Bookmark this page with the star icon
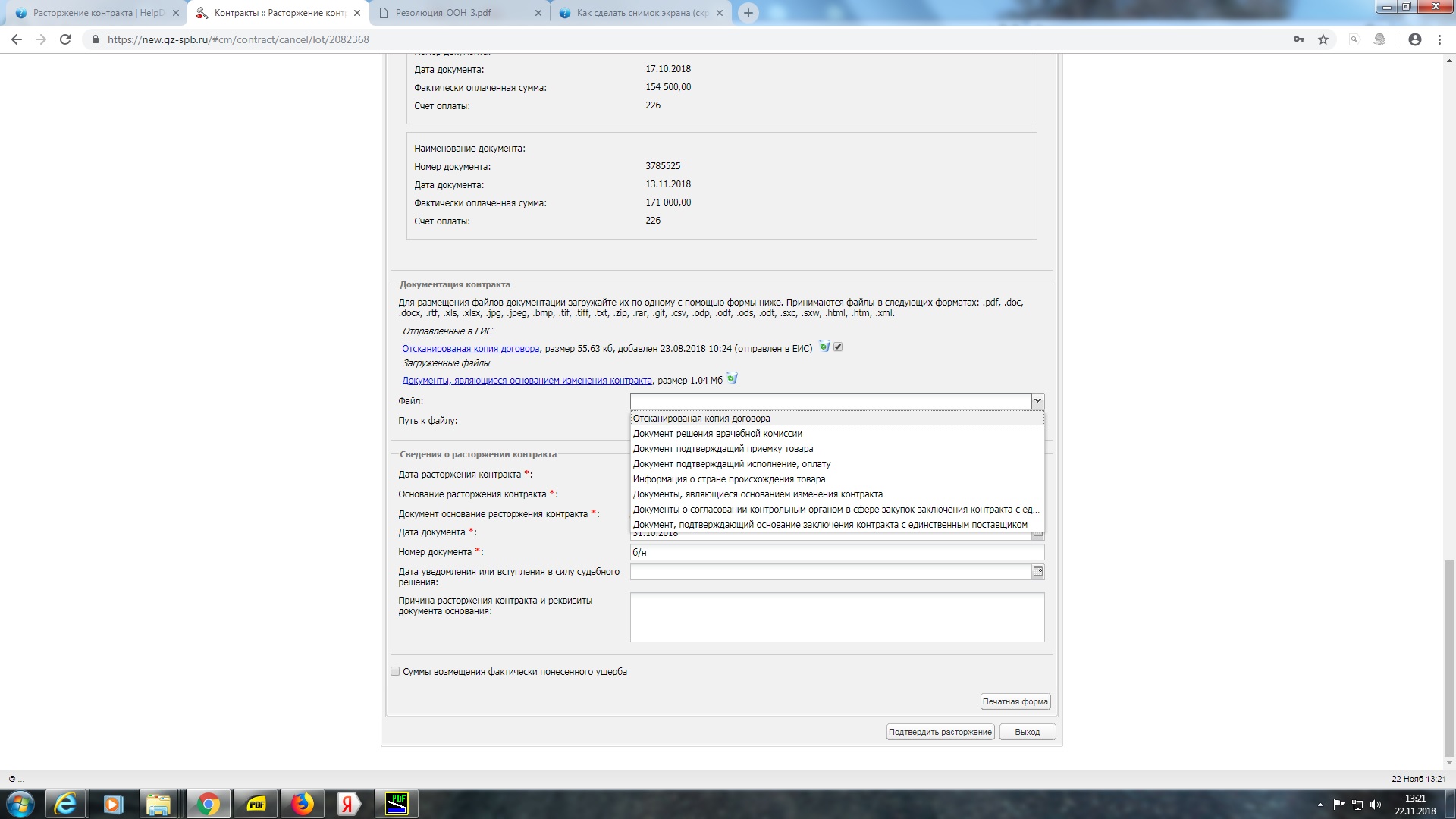Viewport: 1456px width, 819px height. click(1323, 39)
